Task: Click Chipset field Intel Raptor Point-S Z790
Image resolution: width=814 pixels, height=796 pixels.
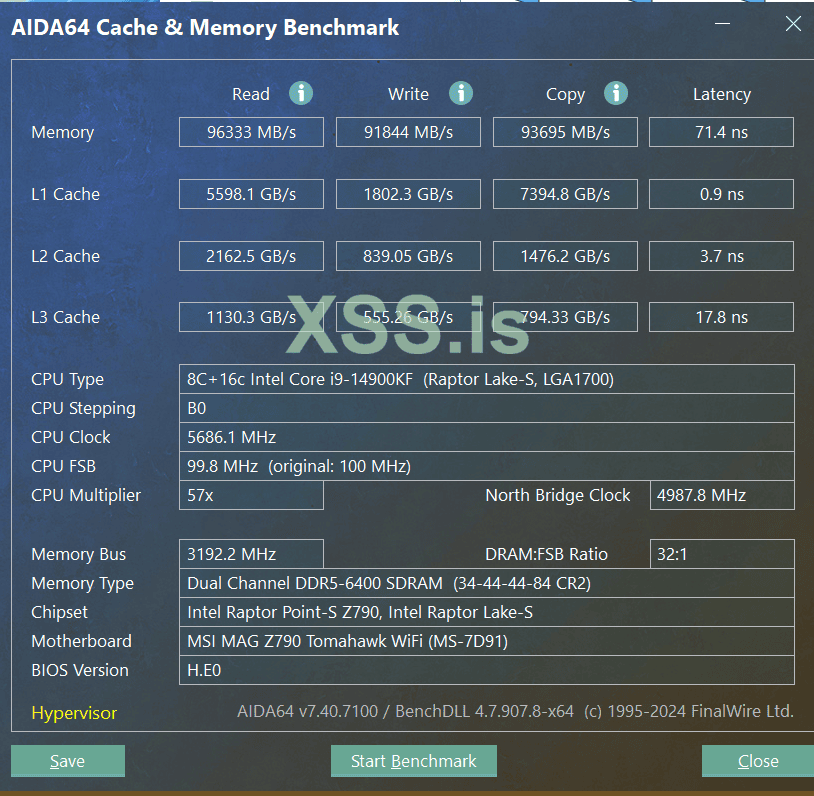Action: (x=486, y=612)
